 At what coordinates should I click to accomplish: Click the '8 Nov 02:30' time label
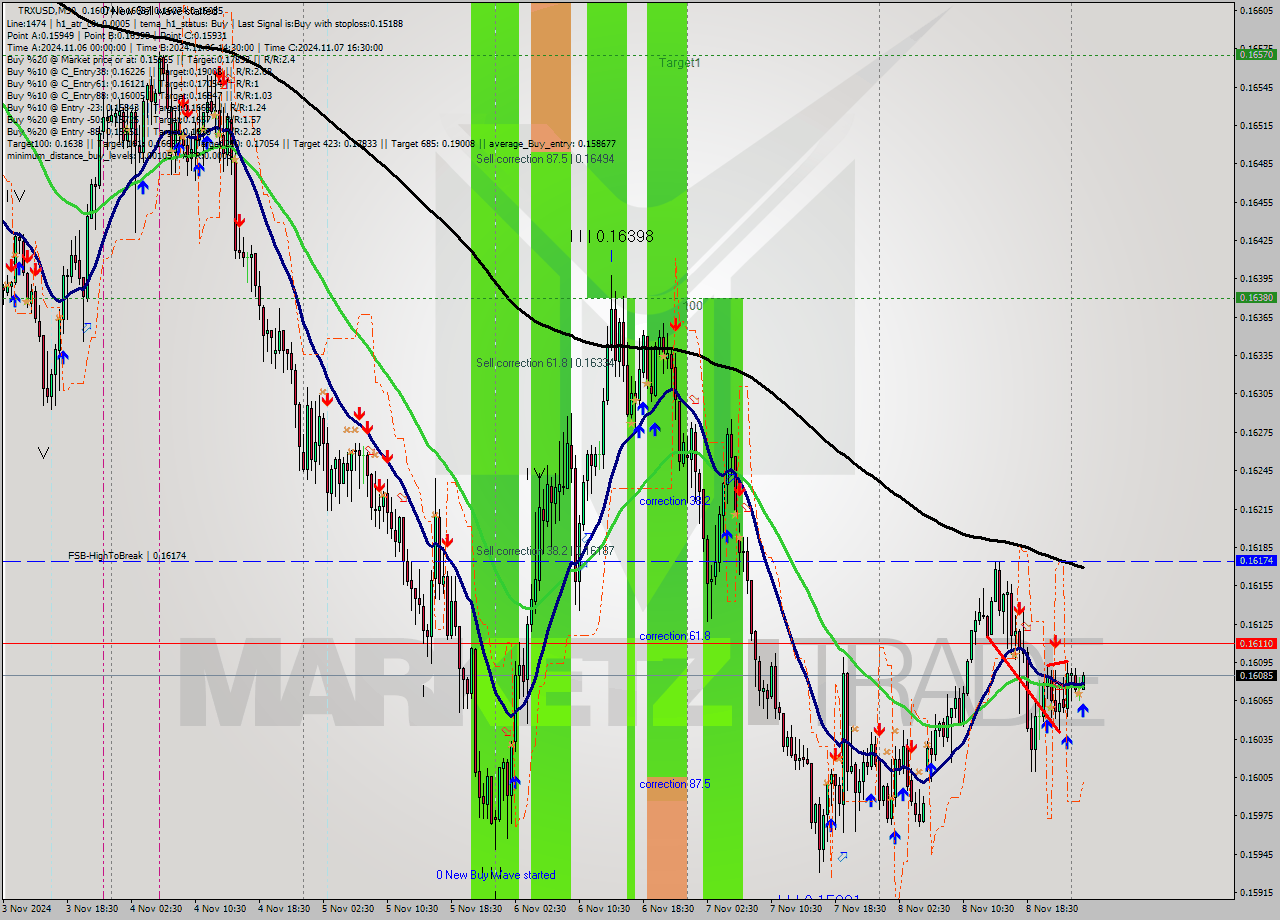click(924, 909)
